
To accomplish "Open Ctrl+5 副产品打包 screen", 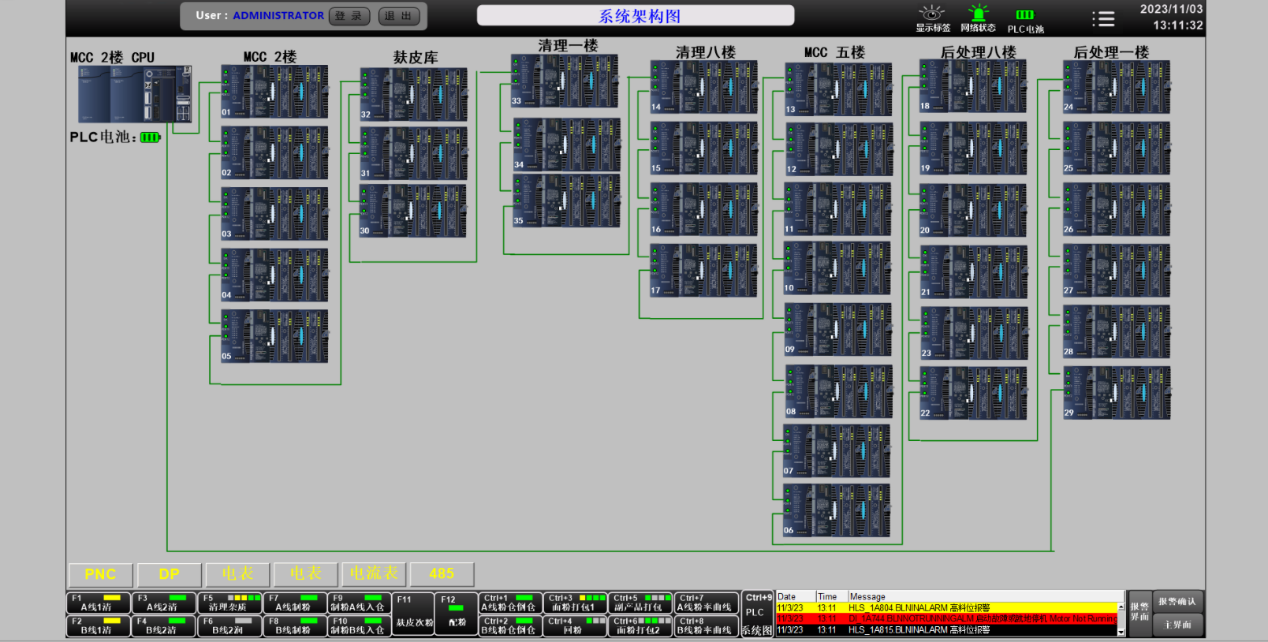I will 641,602.
